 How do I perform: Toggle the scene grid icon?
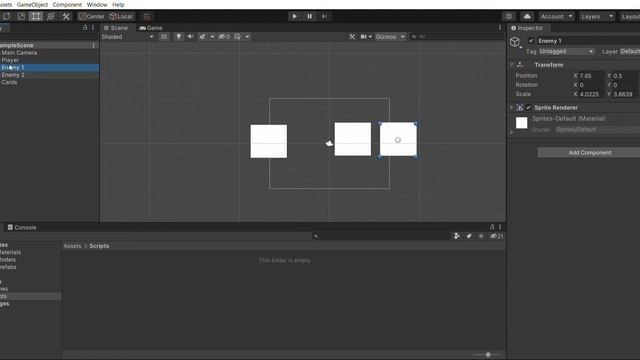click(238, 37)
